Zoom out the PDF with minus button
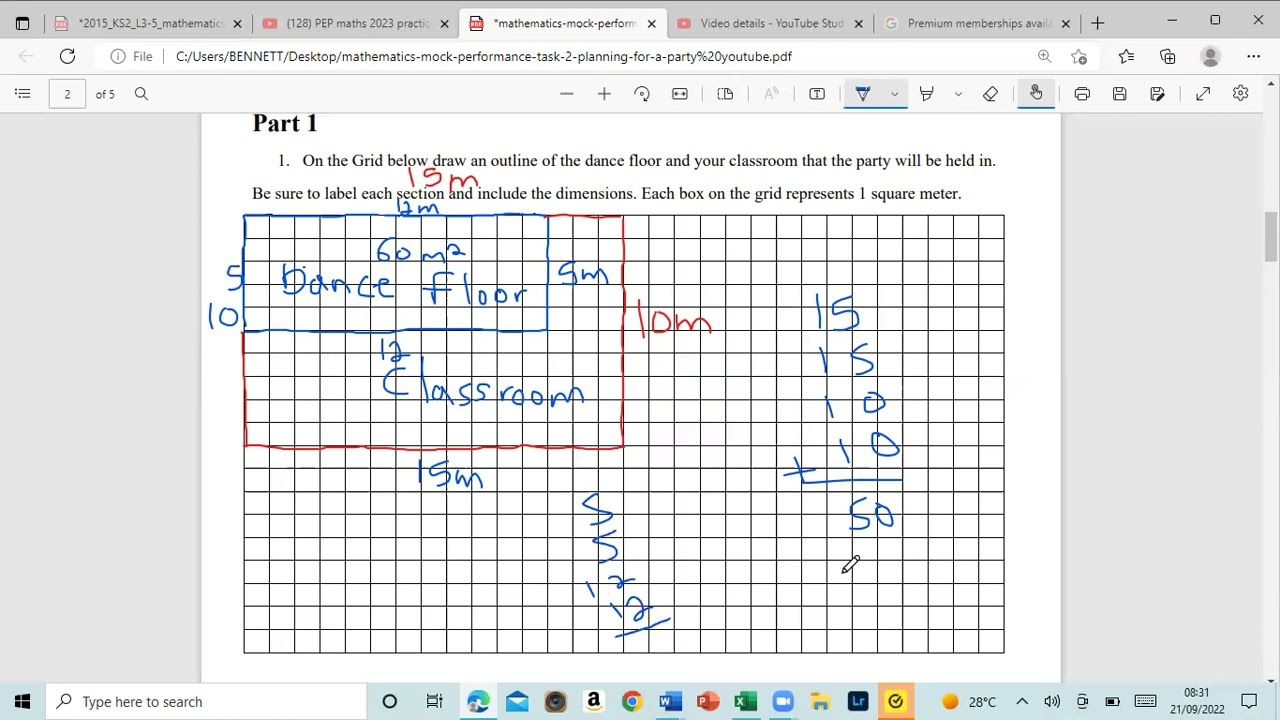The height and width of the screenshot is (720, 1280). (567, 94)
